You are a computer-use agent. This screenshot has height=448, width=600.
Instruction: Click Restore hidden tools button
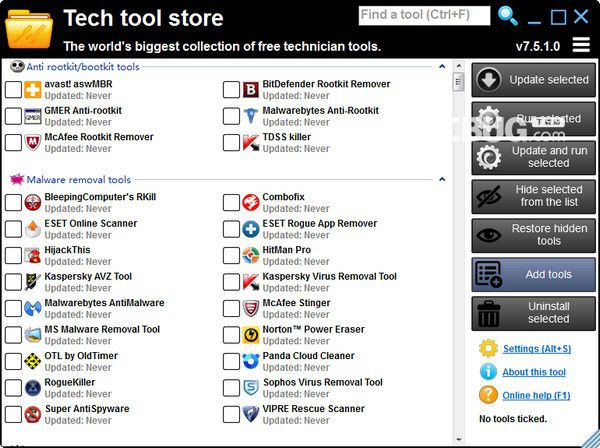point(533,236)
